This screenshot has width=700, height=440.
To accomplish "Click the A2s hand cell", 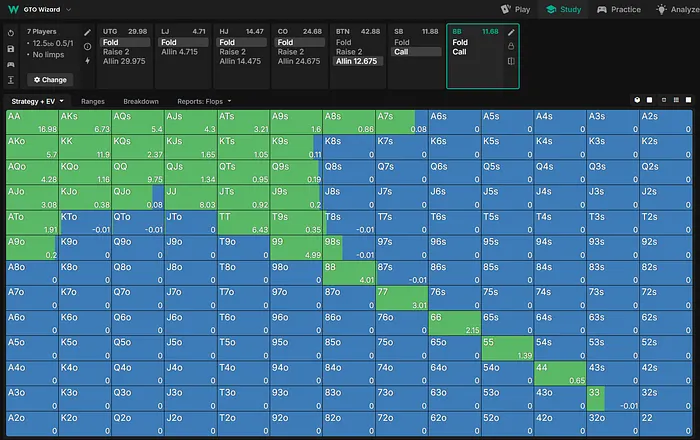I will pos(666,122).
